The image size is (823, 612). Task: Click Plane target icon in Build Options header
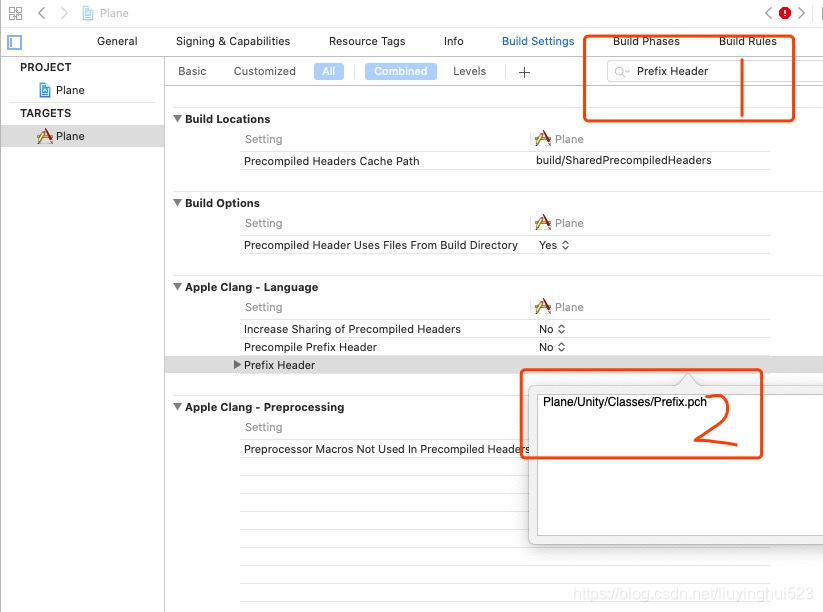pyautogui.click(x=543, y=223)
